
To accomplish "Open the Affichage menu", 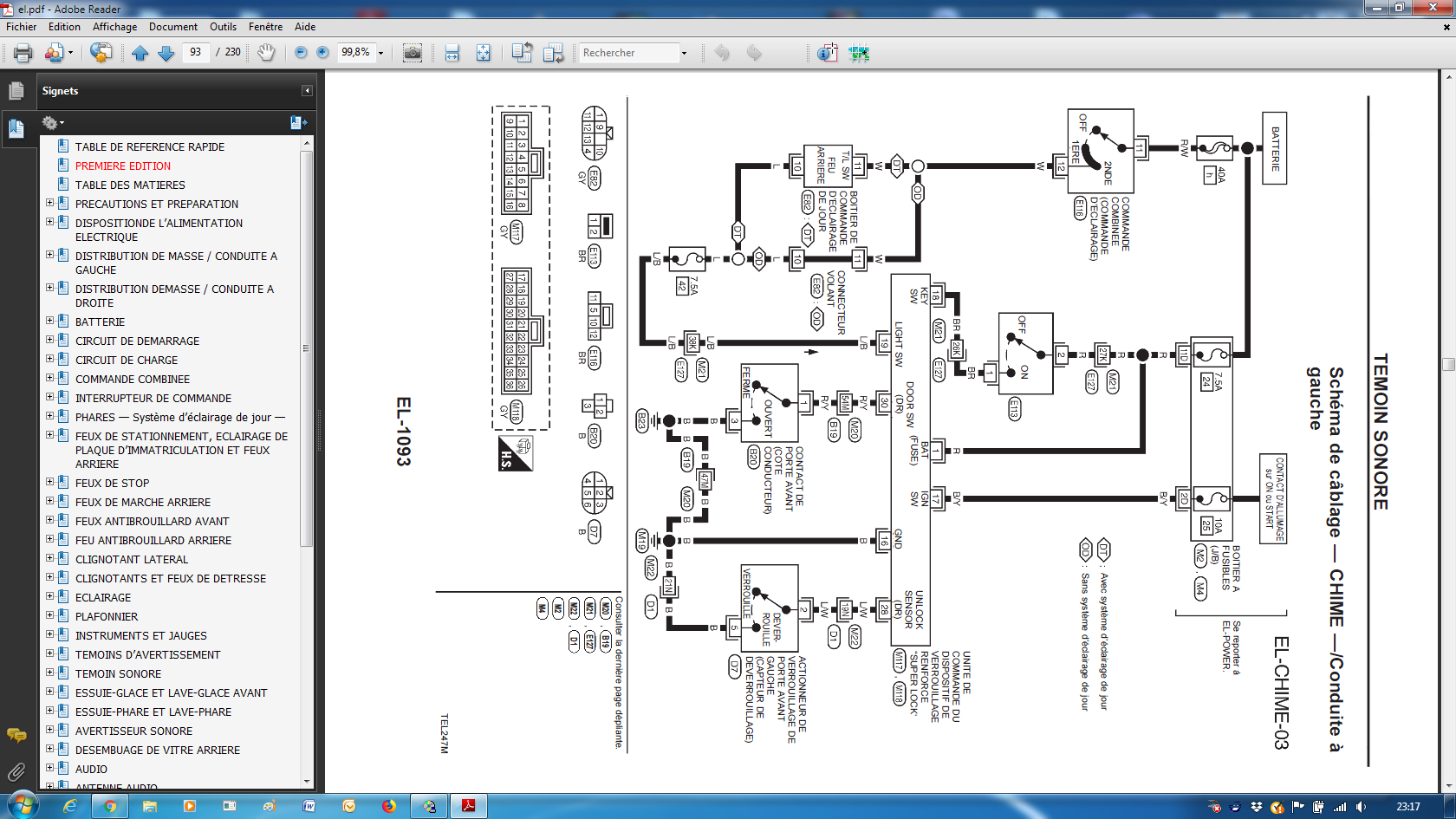I will [x=114, y=27].
